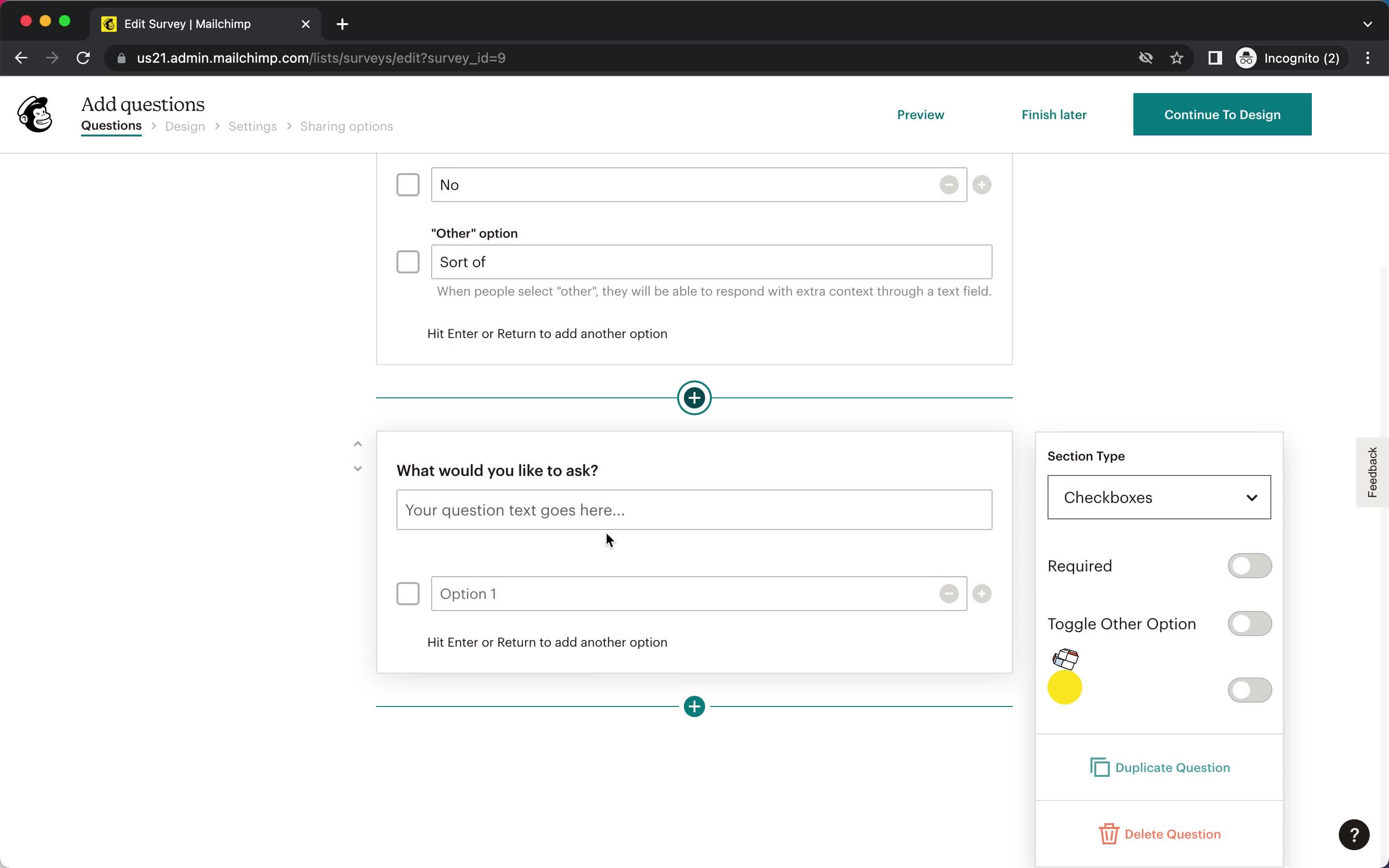
Task: Open the Section Type dropdown
Action: tap(1159, 497)
